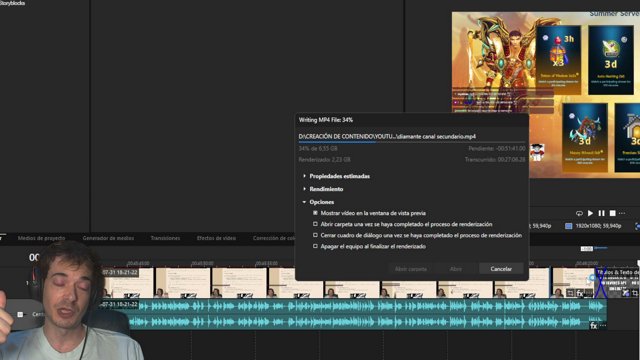Open Corrección de color tab
The height and width of the screenshot is (360, 640).
point(273,238)
